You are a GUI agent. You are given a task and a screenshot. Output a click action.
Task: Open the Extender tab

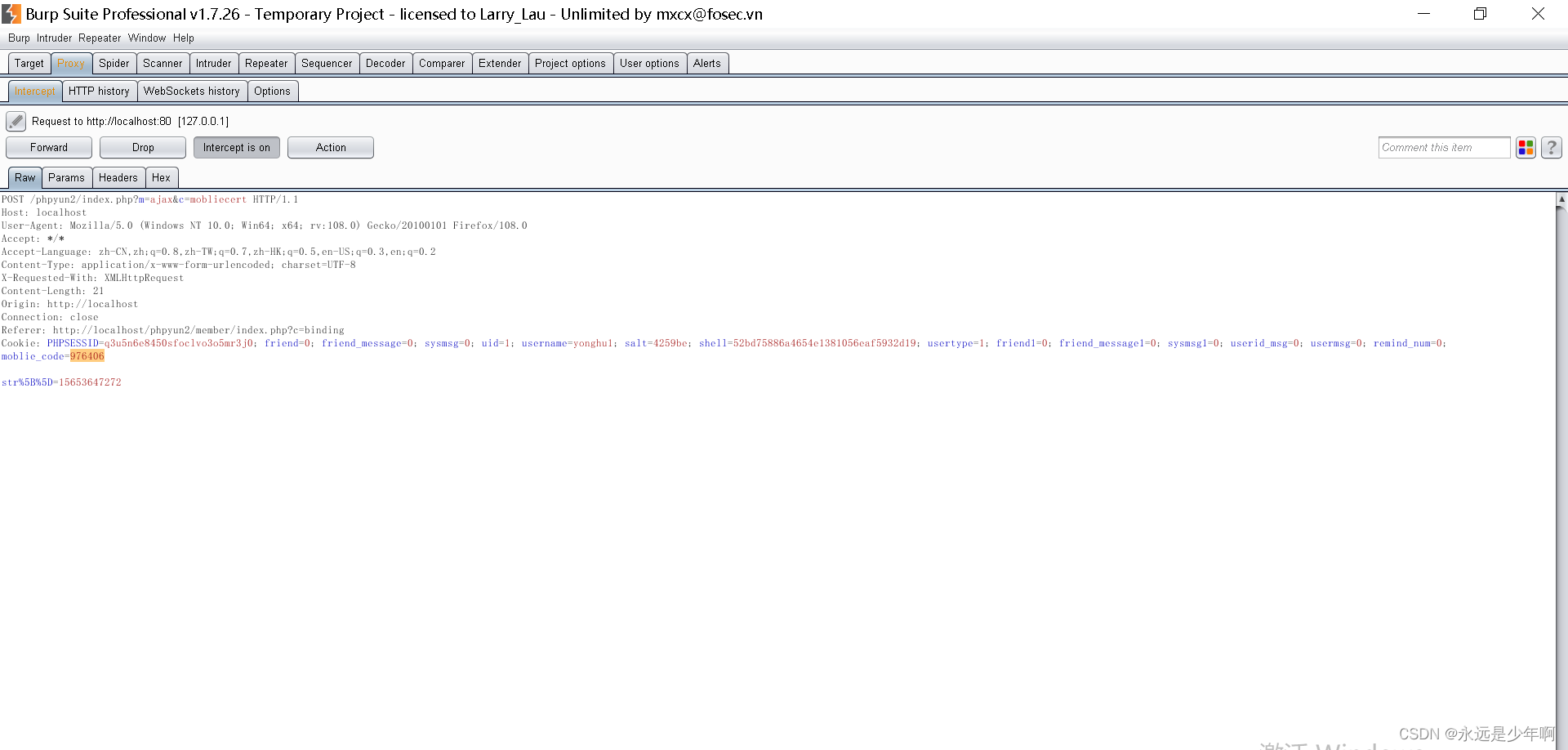pos(500,64)
